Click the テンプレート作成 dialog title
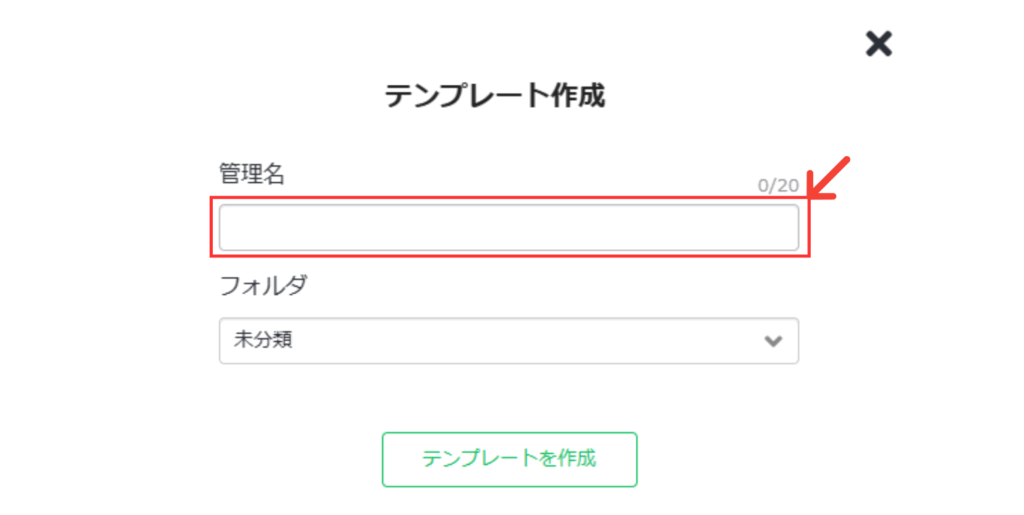This screenshot has height=515, width=1024. point(495,96)
